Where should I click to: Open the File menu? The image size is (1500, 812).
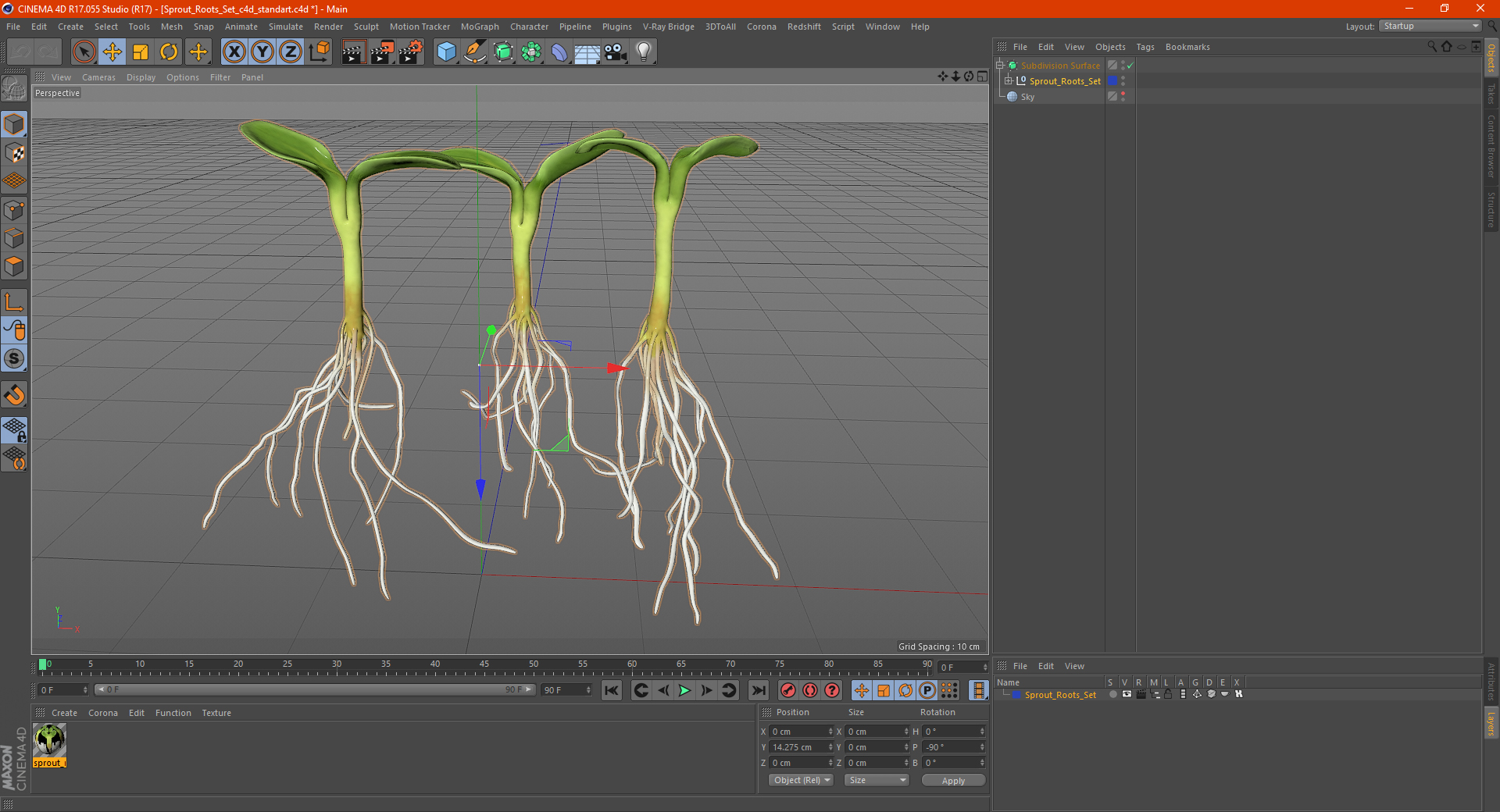coord(13,27)
